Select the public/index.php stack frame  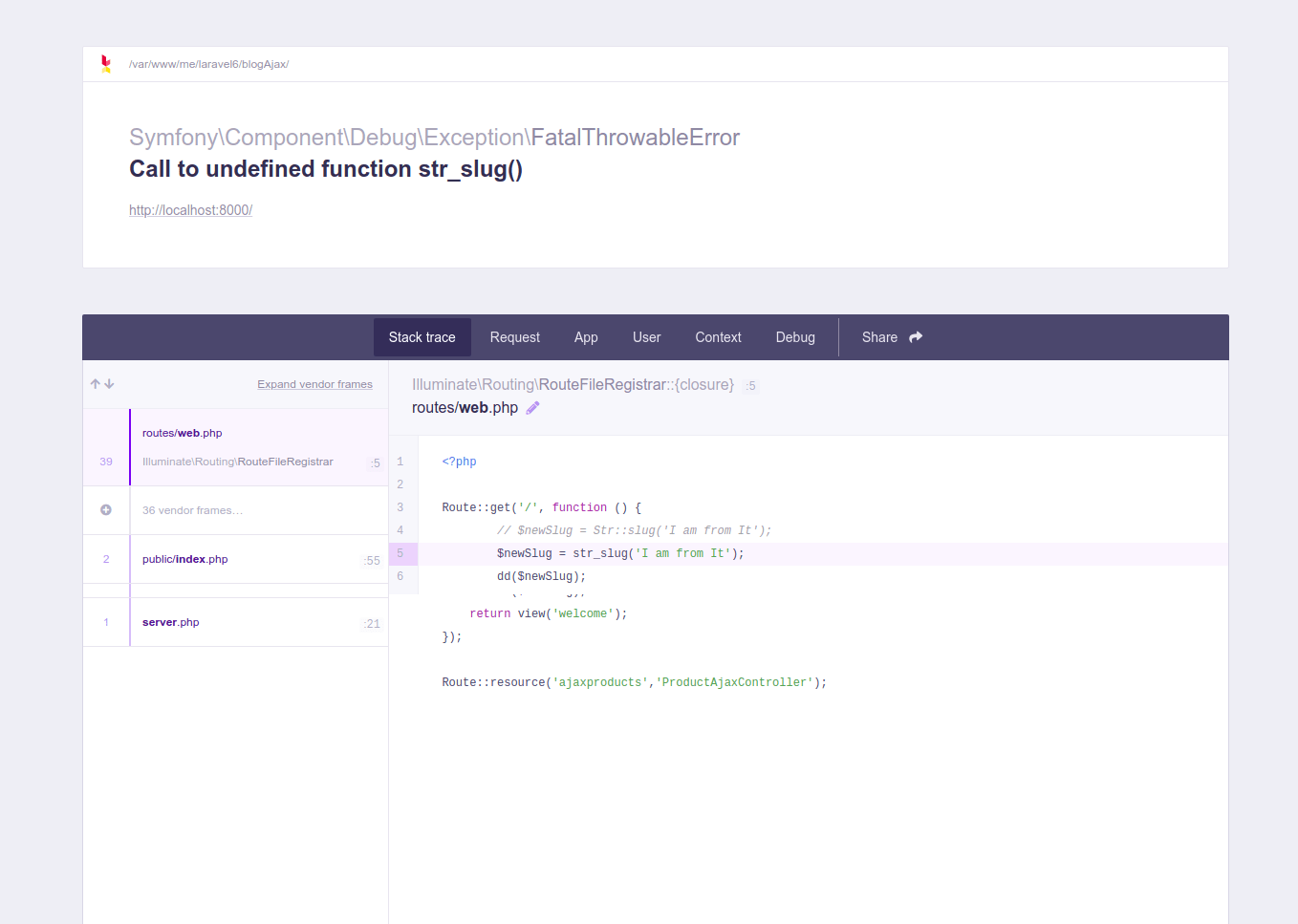coord(239,559)
